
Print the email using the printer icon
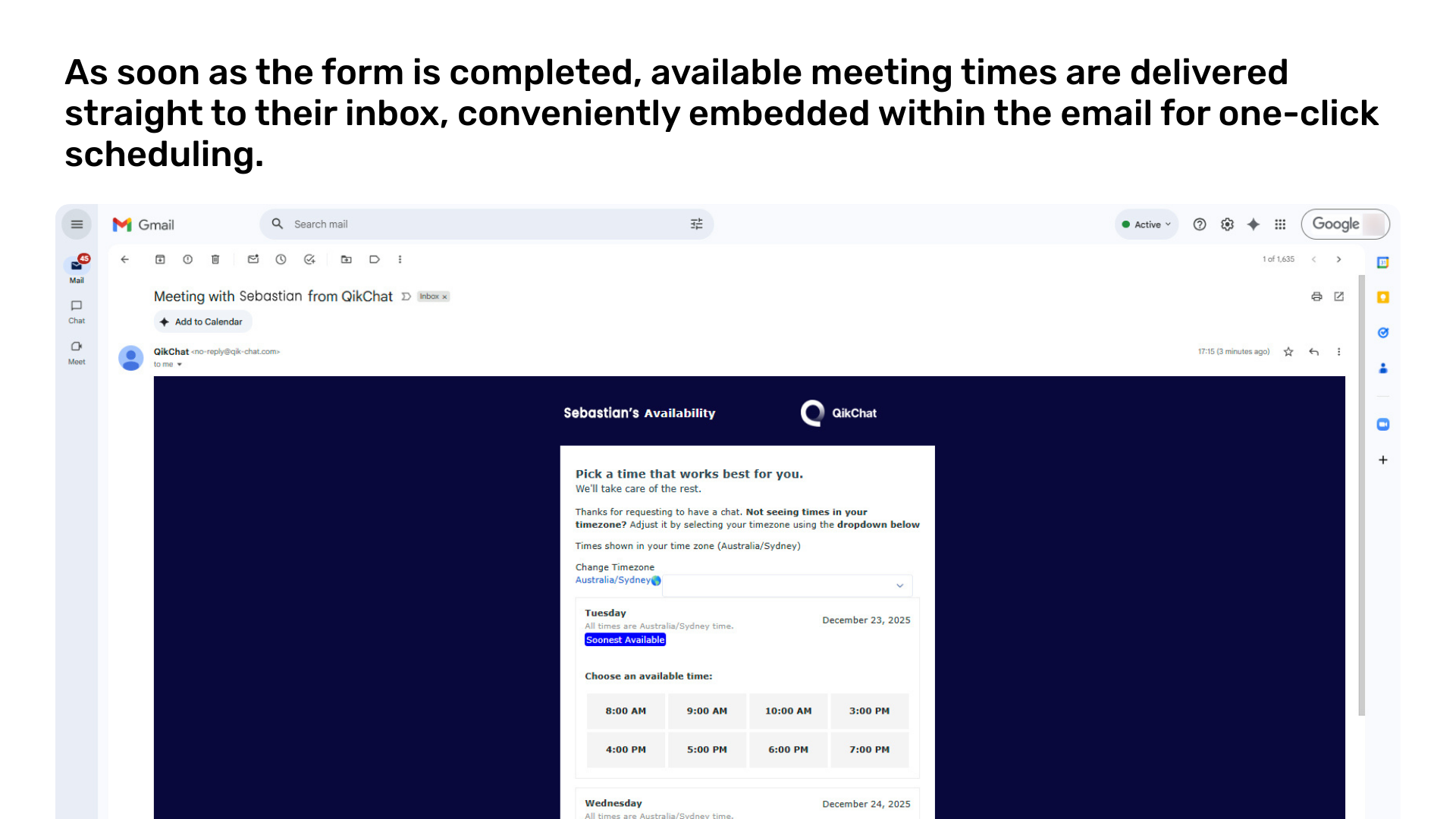tap(1316, 297)
